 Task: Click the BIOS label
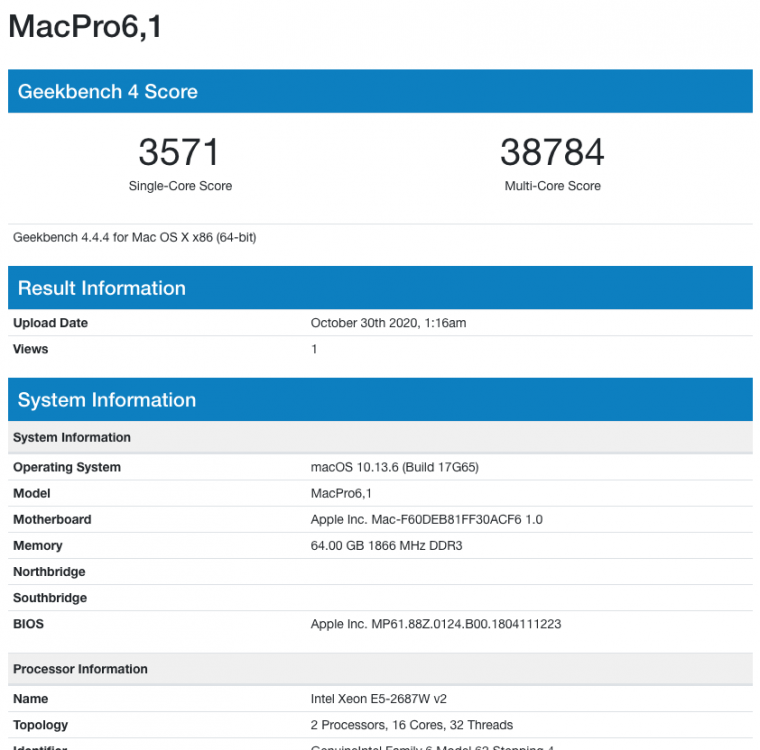coord(28,624)
